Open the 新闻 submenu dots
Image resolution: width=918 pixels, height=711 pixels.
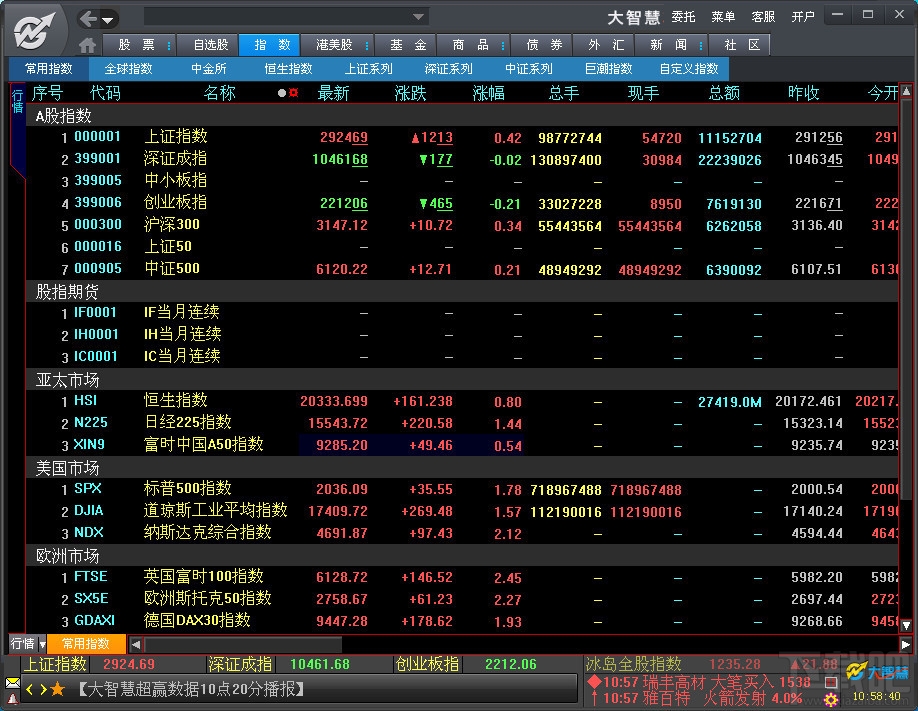[701, 45]
